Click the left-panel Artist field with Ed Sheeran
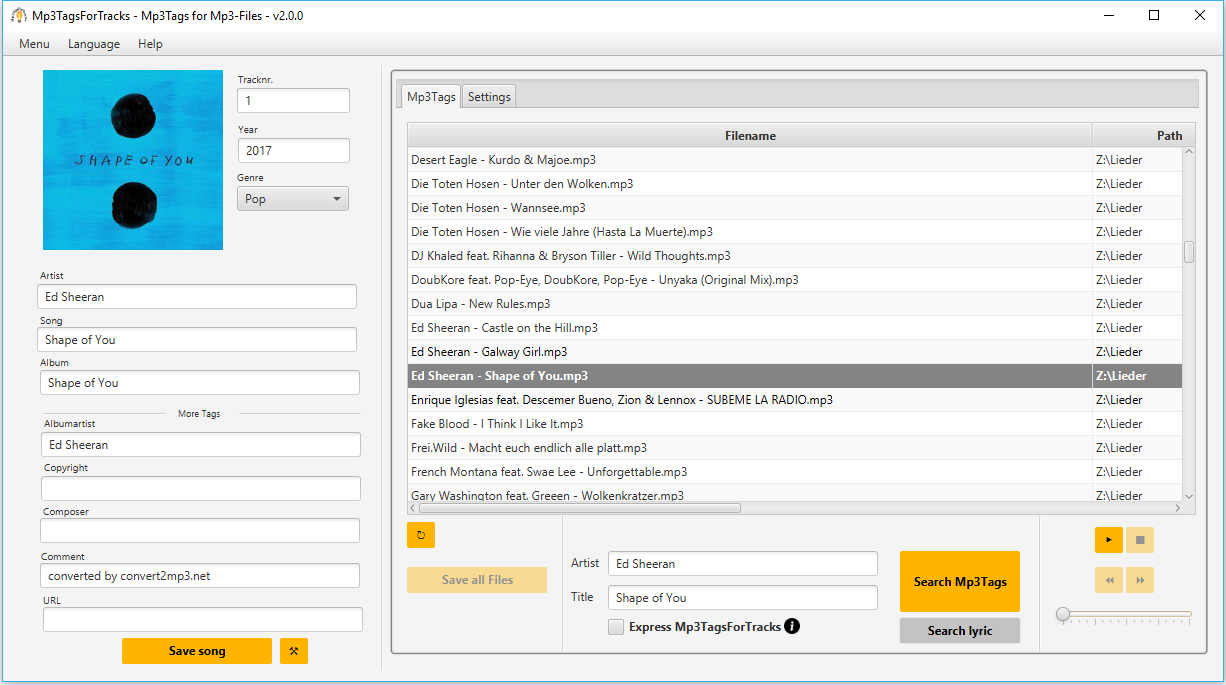The width and height of the screenshot is (1226, 685). click(x=197, y=297)
